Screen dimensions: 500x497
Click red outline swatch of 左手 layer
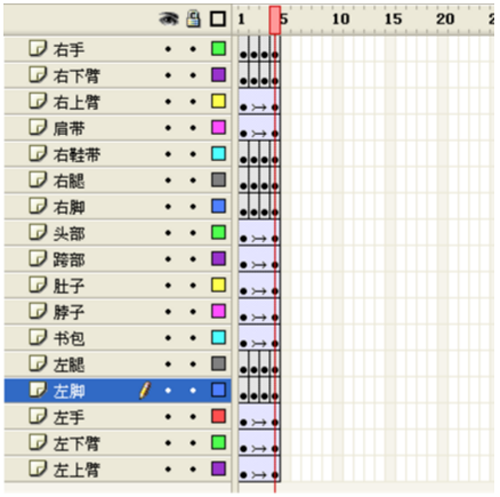219,416
